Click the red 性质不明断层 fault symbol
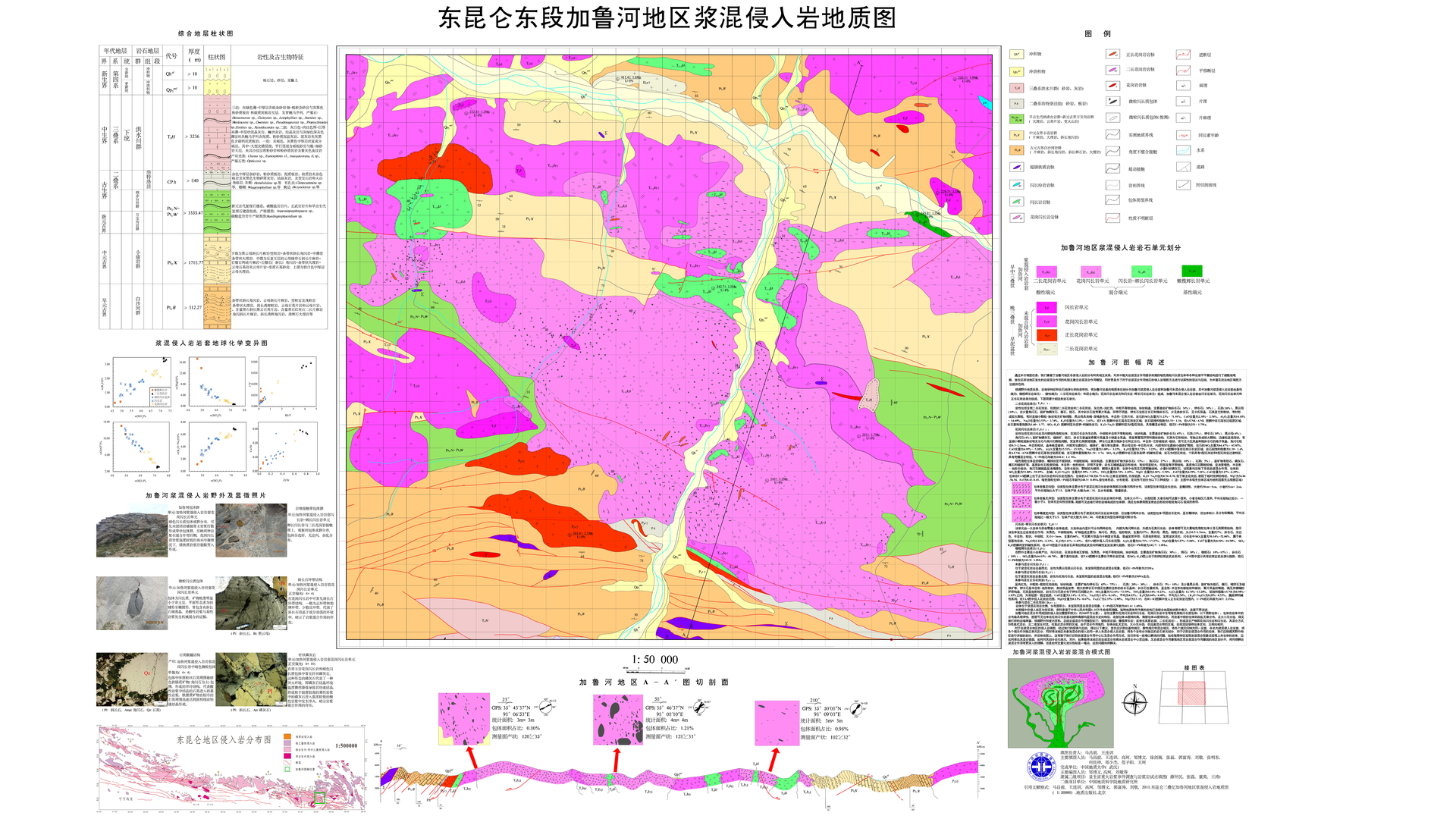 (x=1112, y=218)
